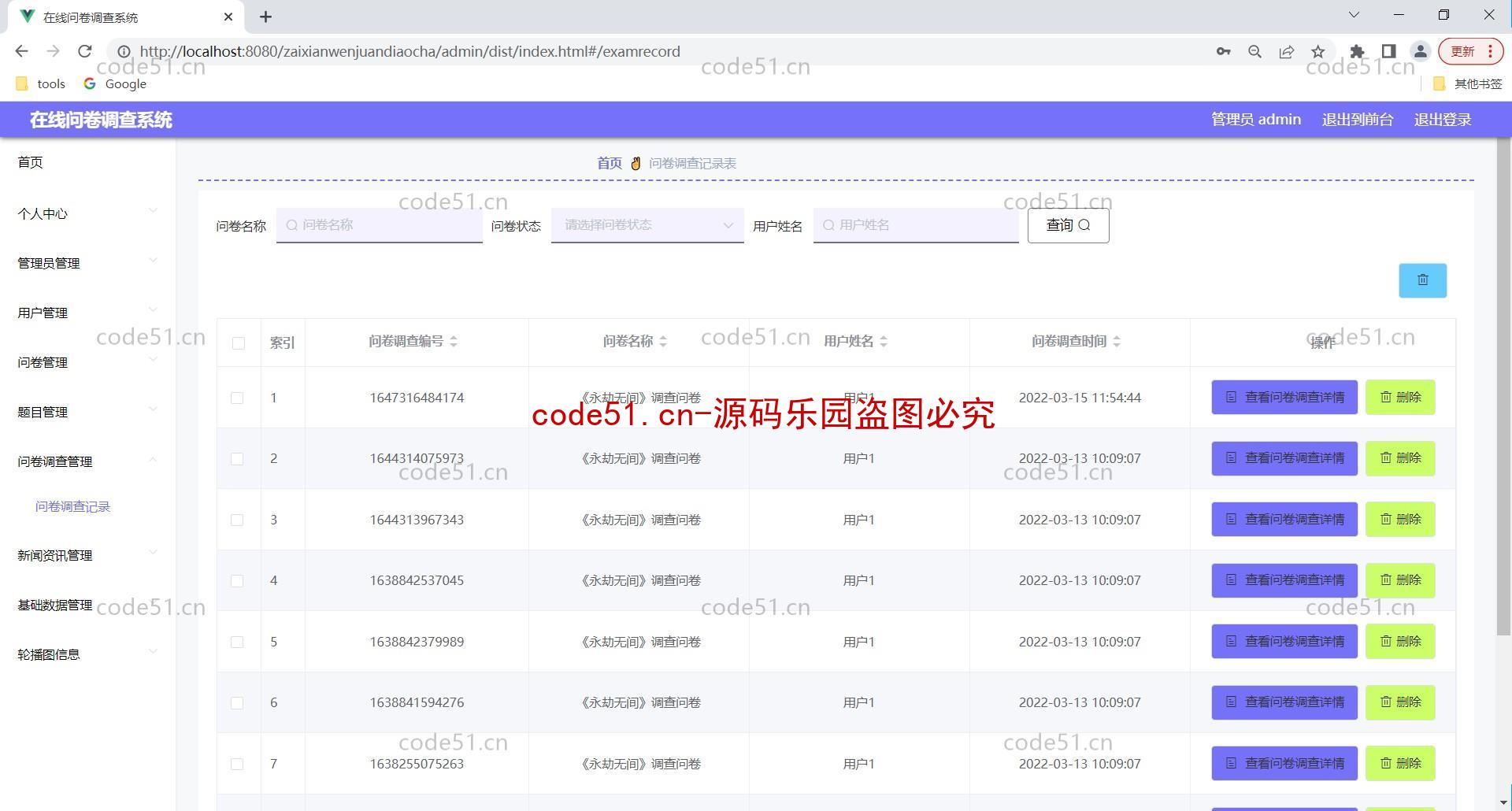1512x811 pixels.
Task: Open the 问卷调查记录 submenu item
Action: tap(72, 506)
